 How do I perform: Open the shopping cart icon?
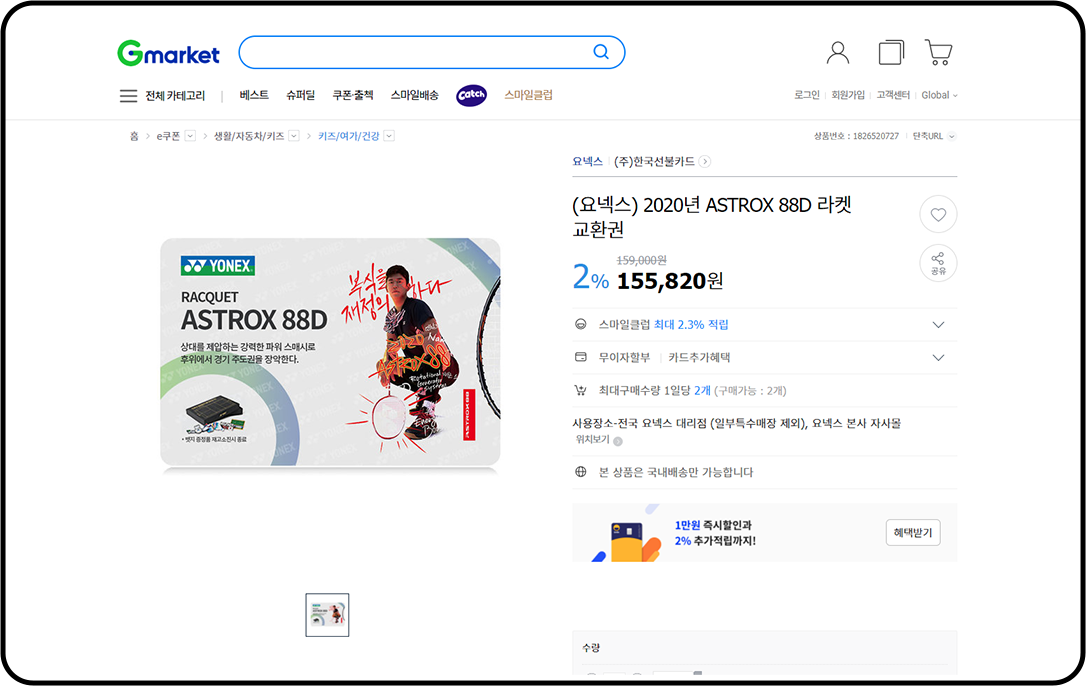coord(938,53)
